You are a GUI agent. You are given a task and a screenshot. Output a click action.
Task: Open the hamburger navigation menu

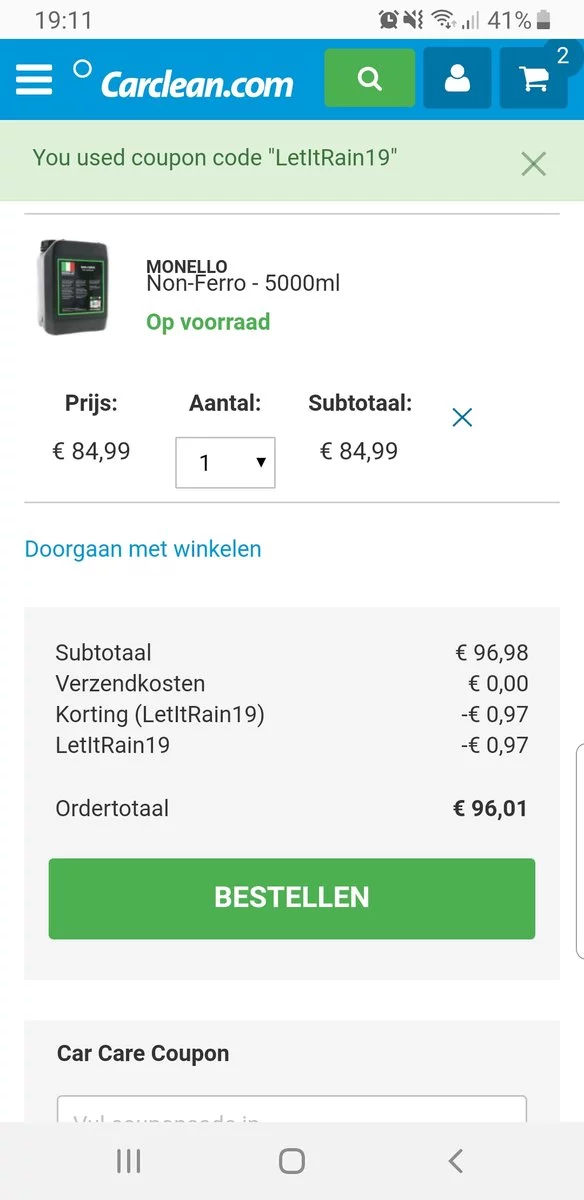(34, 79)
